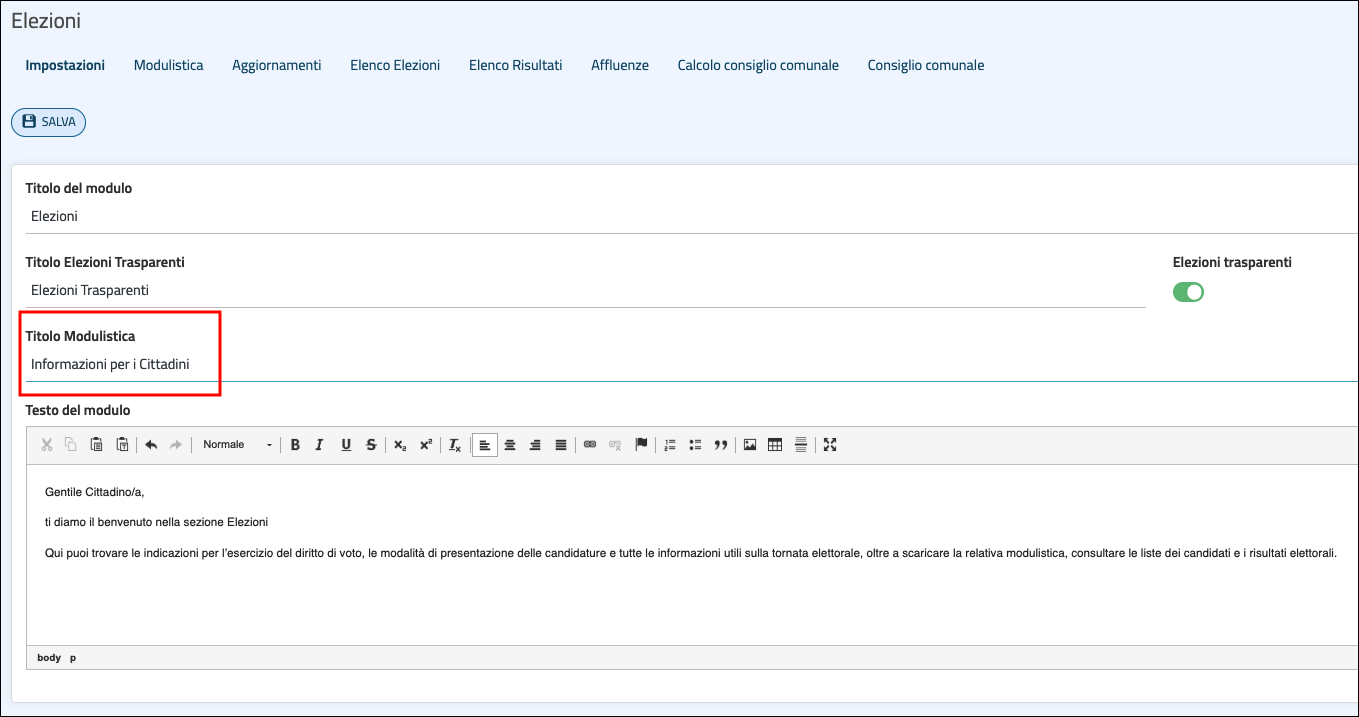Maximize the text editor to fullscreen
This screenshot has width=1359, height=717.
(x=829, y=445)
